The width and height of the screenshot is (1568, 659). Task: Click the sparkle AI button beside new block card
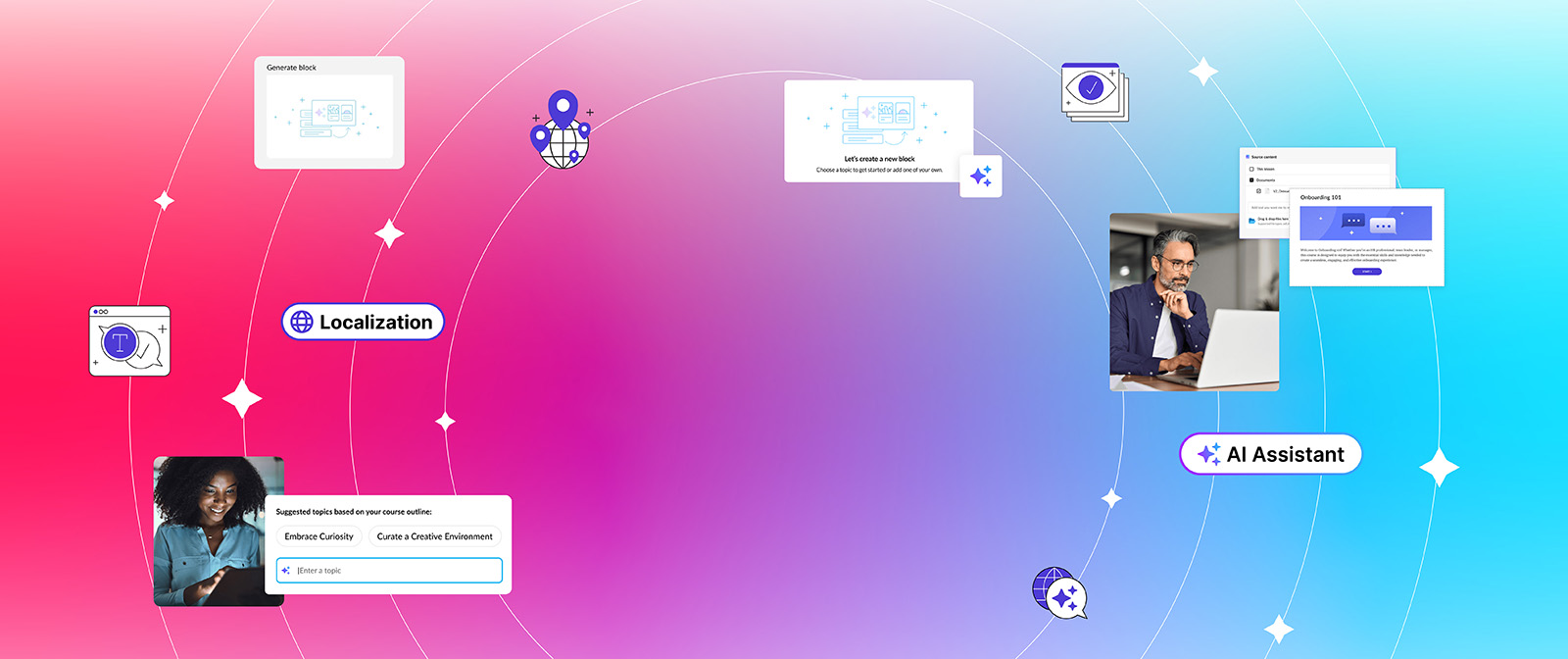pos(981,177)
